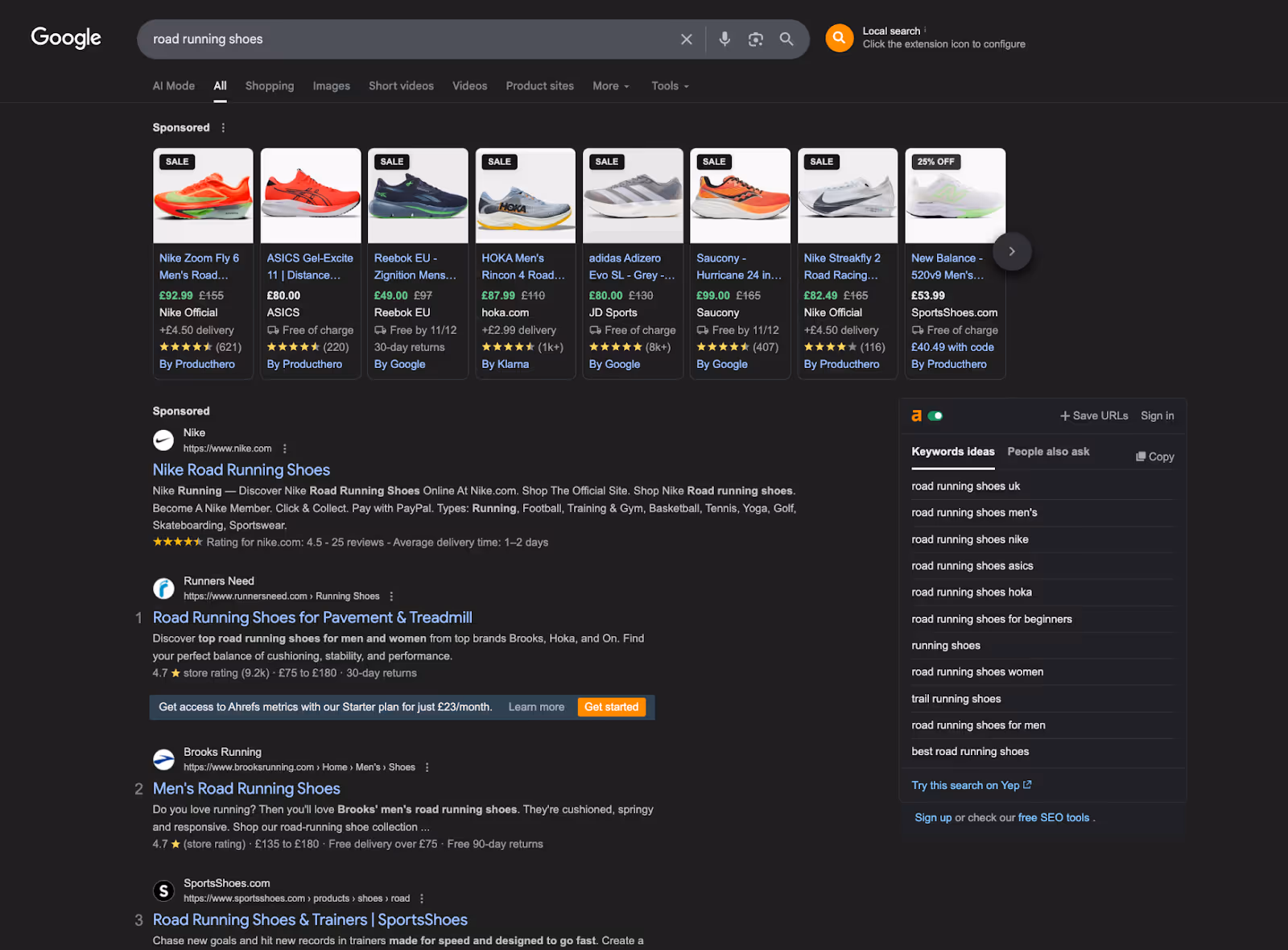Select keyword 'road running shoes asics'
This screenshot has height=950, width=1288.
click(x=972, y=566)
